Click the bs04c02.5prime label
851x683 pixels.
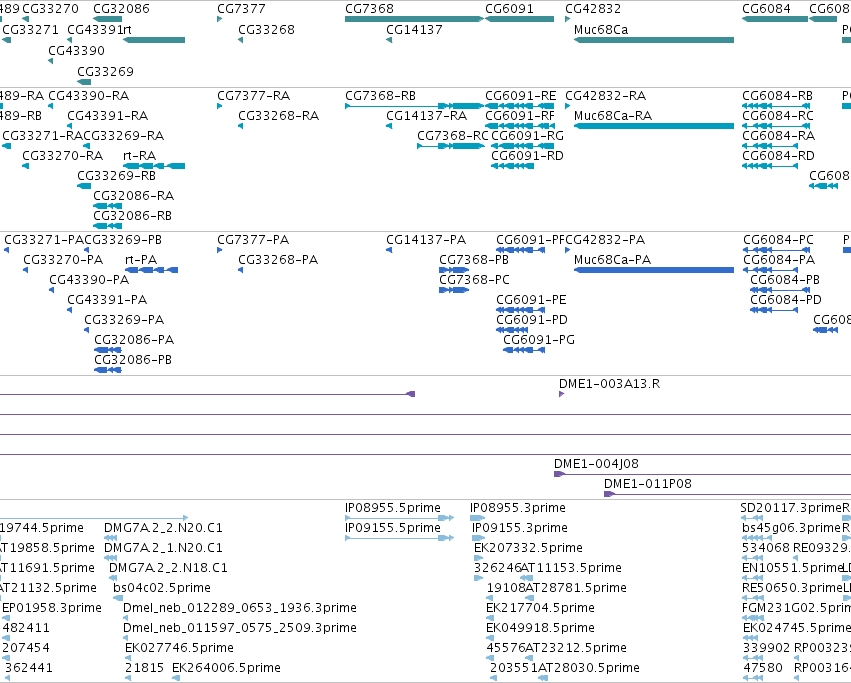(x=162, y=587)
